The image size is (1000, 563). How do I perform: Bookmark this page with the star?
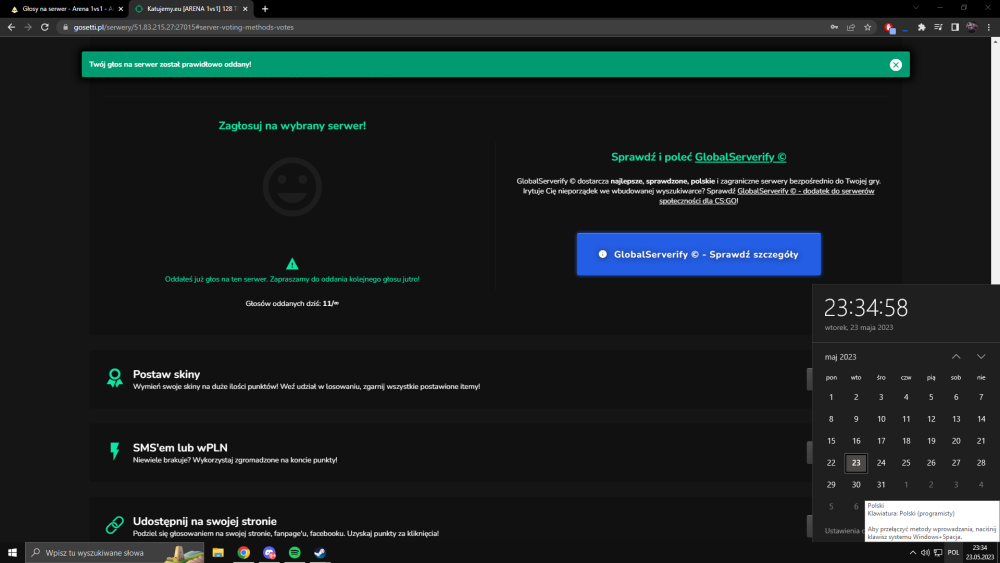867,27
